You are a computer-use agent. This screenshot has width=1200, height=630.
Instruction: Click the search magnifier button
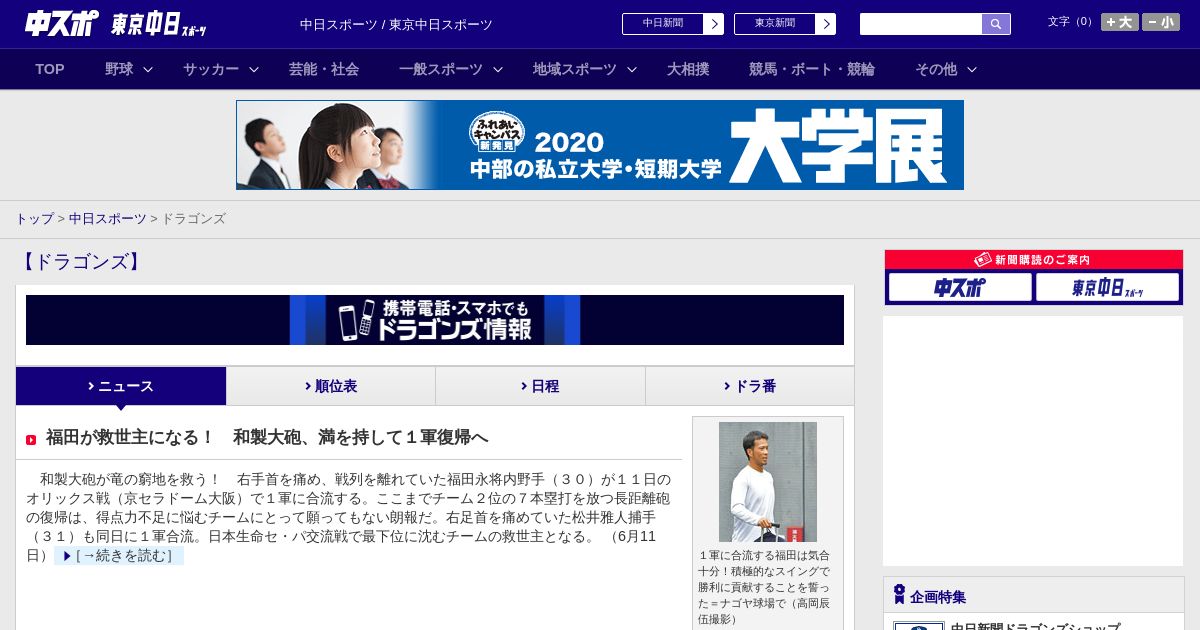coord(996,24)
